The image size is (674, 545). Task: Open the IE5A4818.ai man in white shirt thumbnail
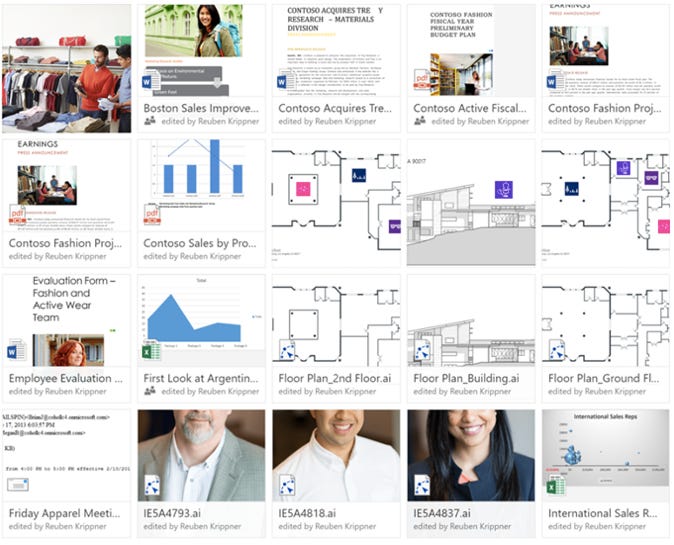[x=336, y=455]
